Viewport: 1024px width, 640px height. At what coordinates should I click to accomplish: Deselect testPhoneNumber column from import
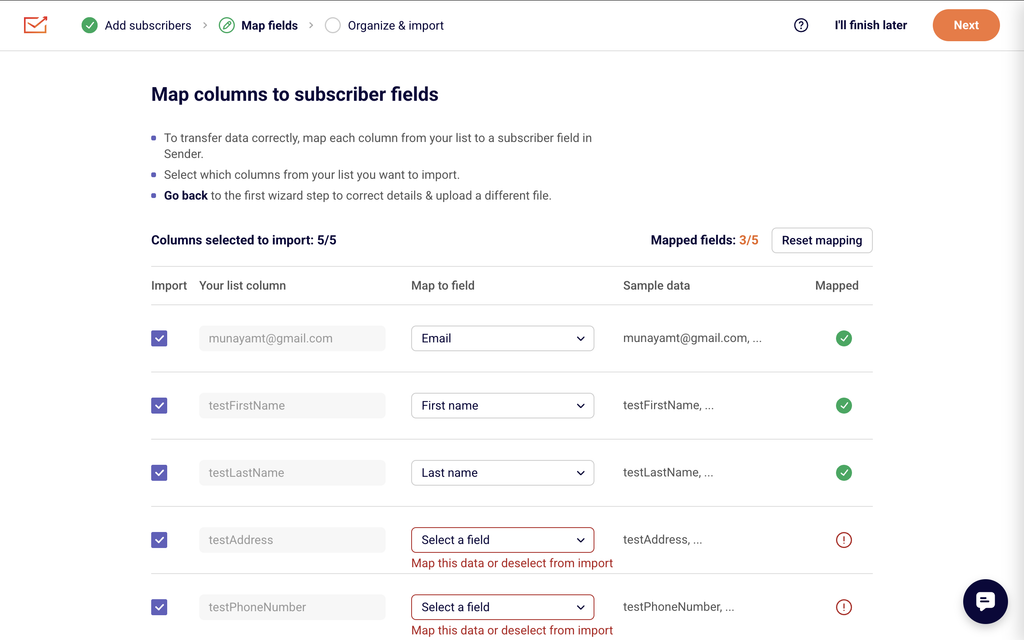[x=159, y=607]
